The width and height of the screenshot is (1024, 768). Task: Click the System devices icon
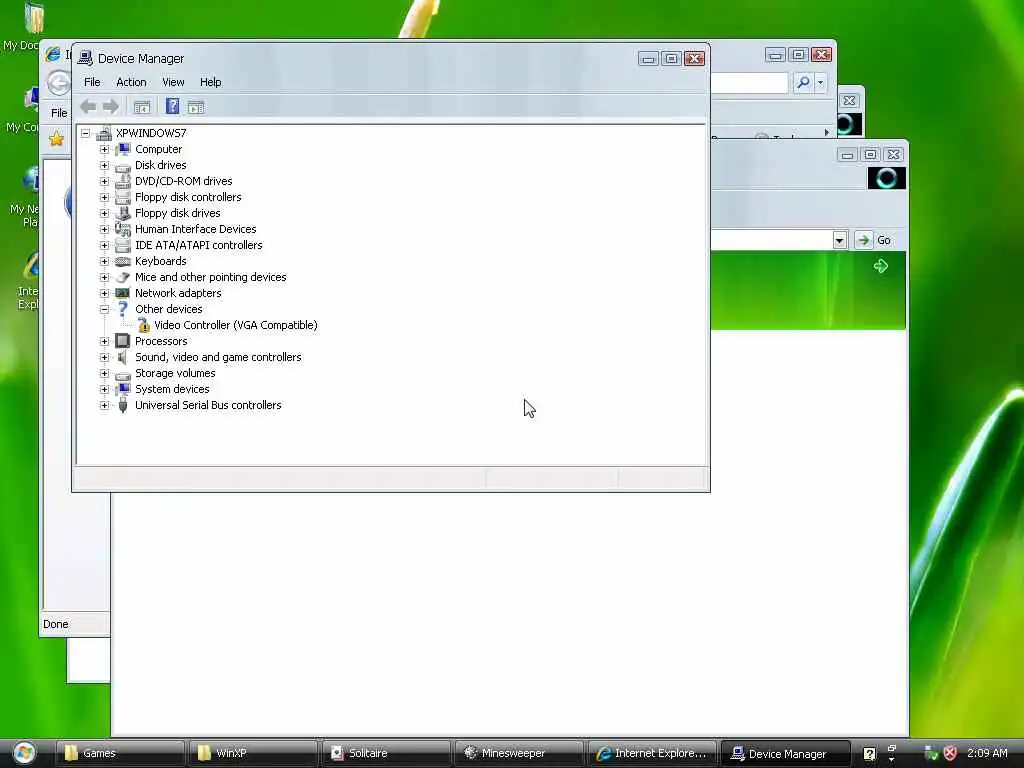click(x=123, y=389)
